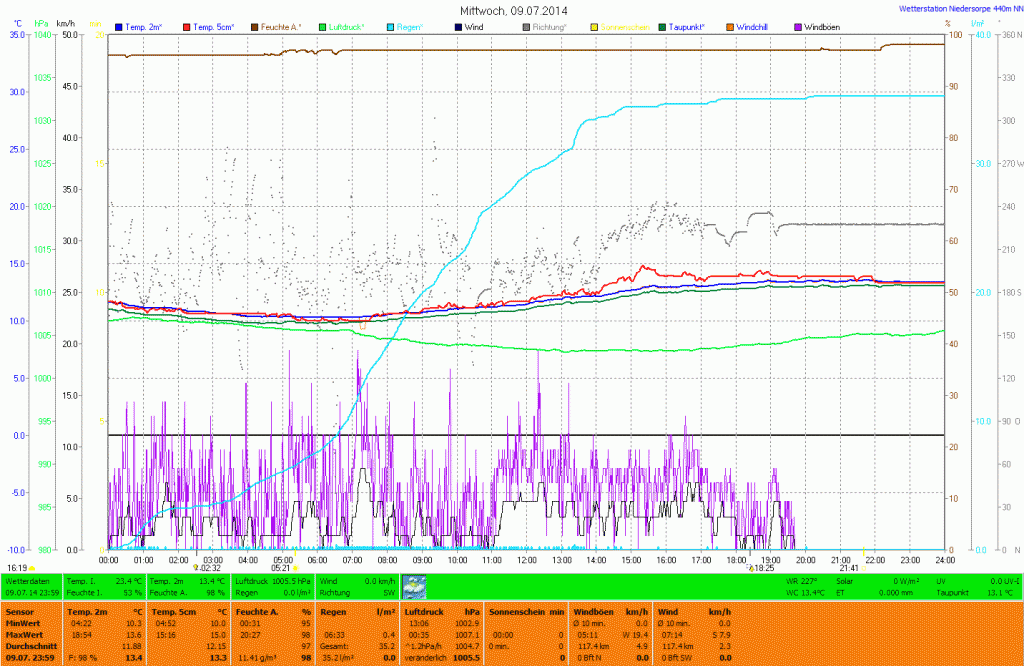1024x666 pixels.
Task: Open the Wetterstation Niedersorpe 440m NN link
Action: 959,8
